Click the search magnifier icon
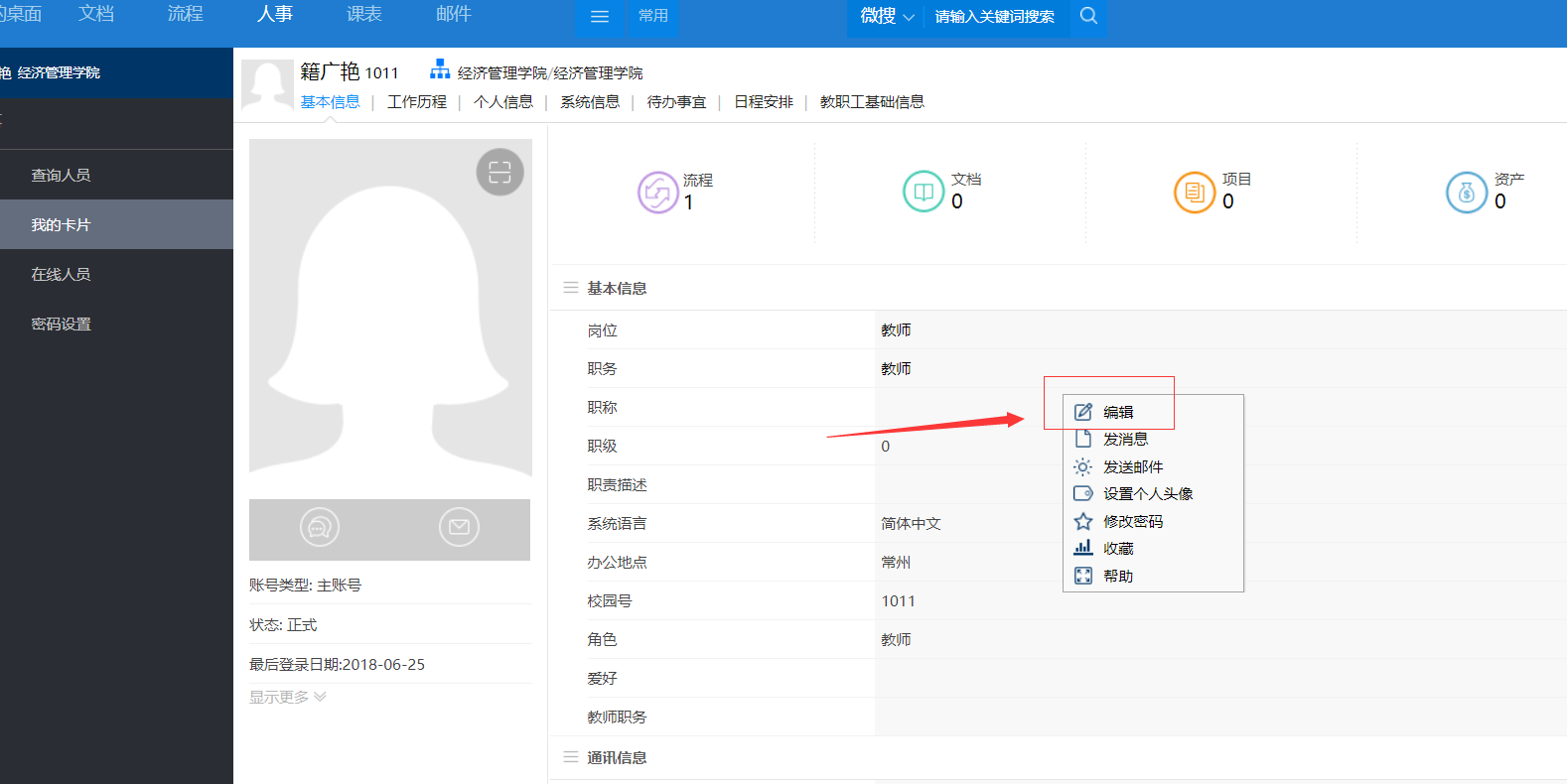 1088,16
